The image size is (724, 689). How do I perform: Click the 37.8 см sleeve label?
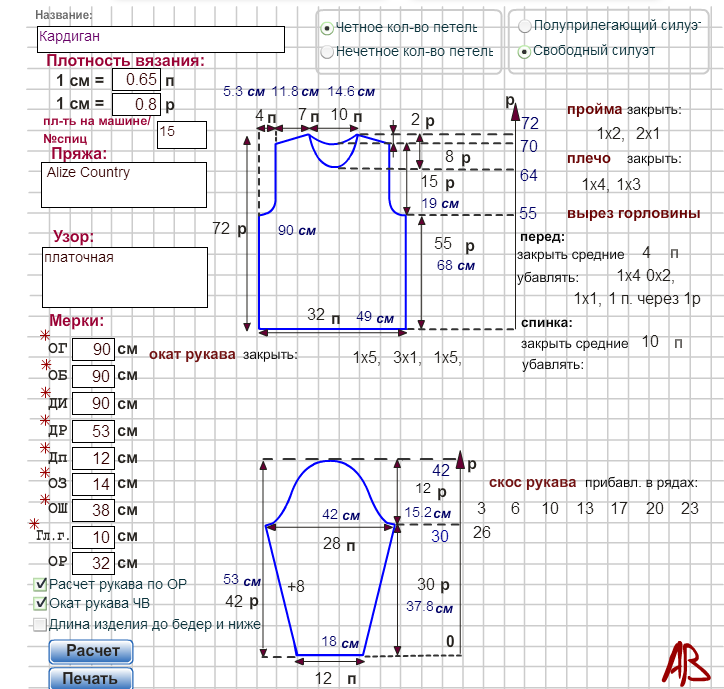point(429,607)
